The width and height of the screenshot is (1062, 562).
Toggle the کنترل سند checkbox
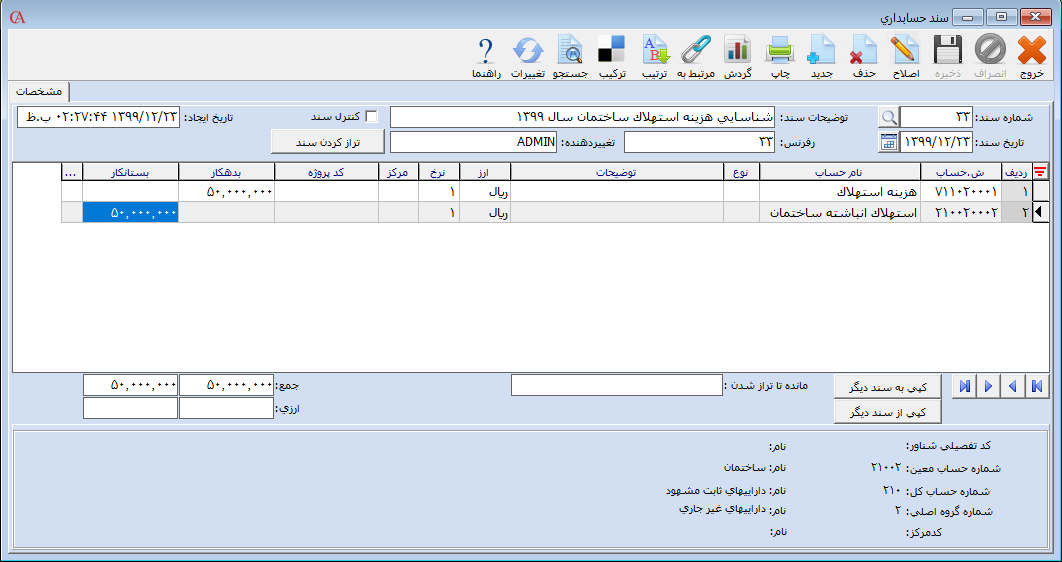click(372, 117)
